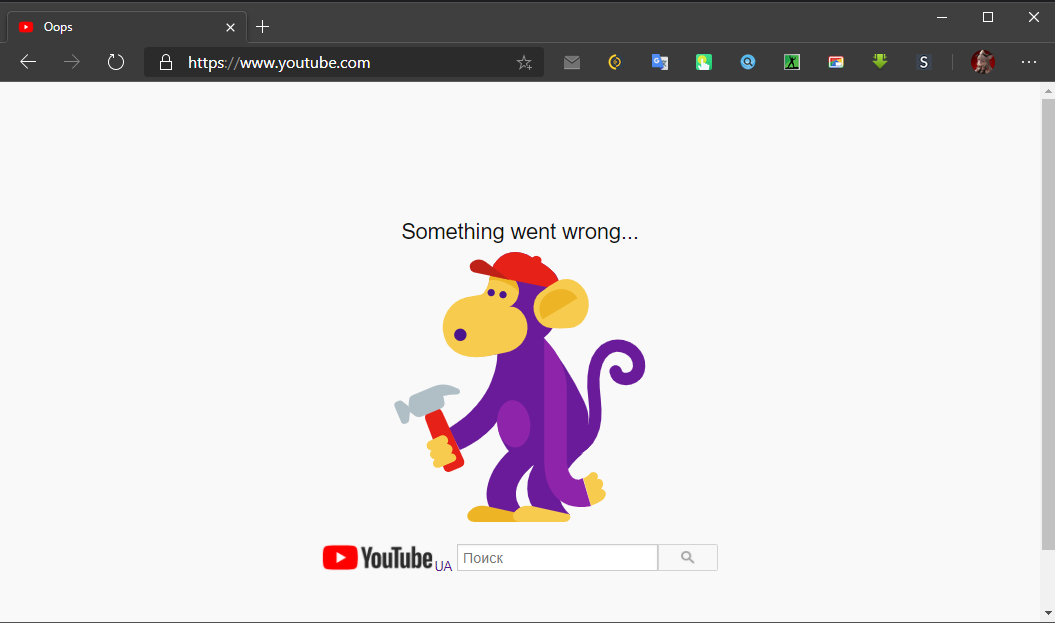Open a new tab with the plus
This screenshot has height=623, width=1055.
coord(262,27)
